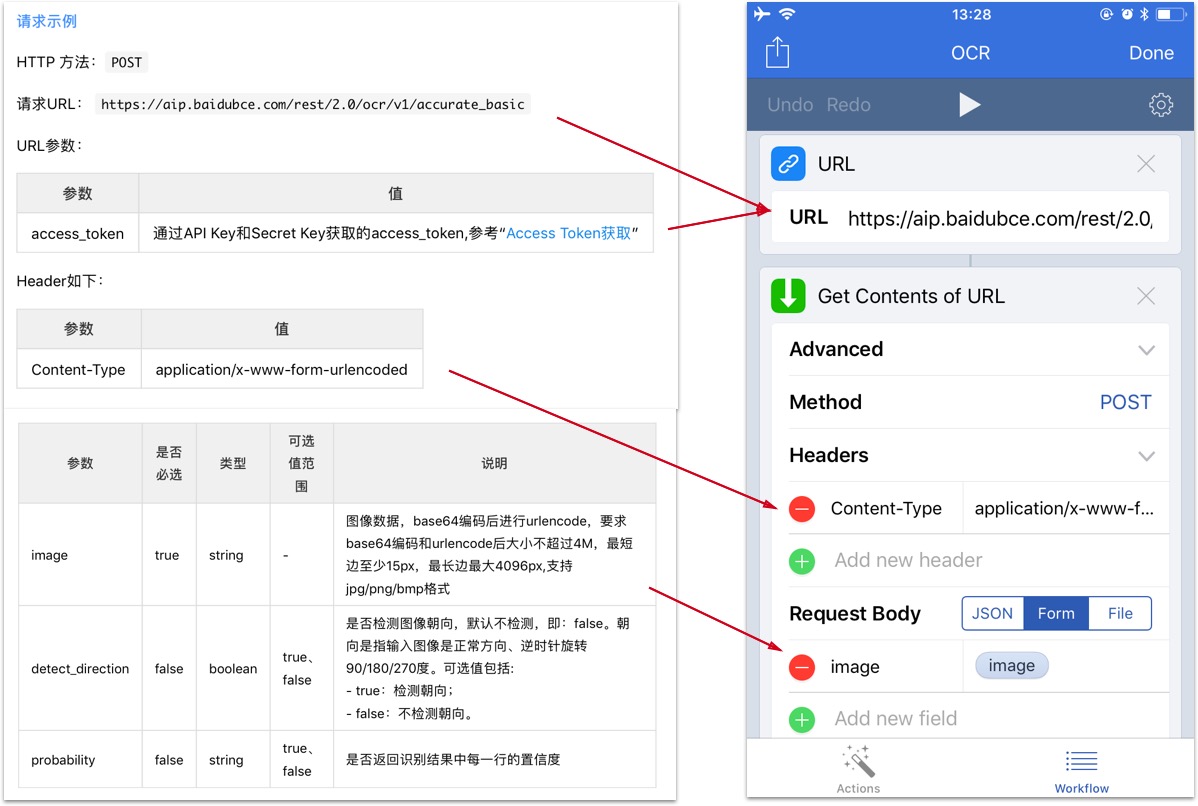
Task: Remove Get Contents of URL action
Action: click(x=1146, y=296)
